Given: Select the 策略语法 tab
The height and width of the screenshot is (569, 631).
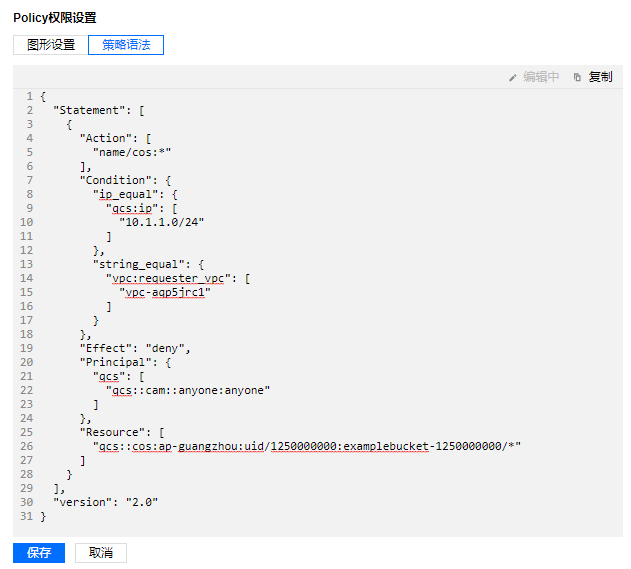Looking at the screenshot, I should pos(126,45).
